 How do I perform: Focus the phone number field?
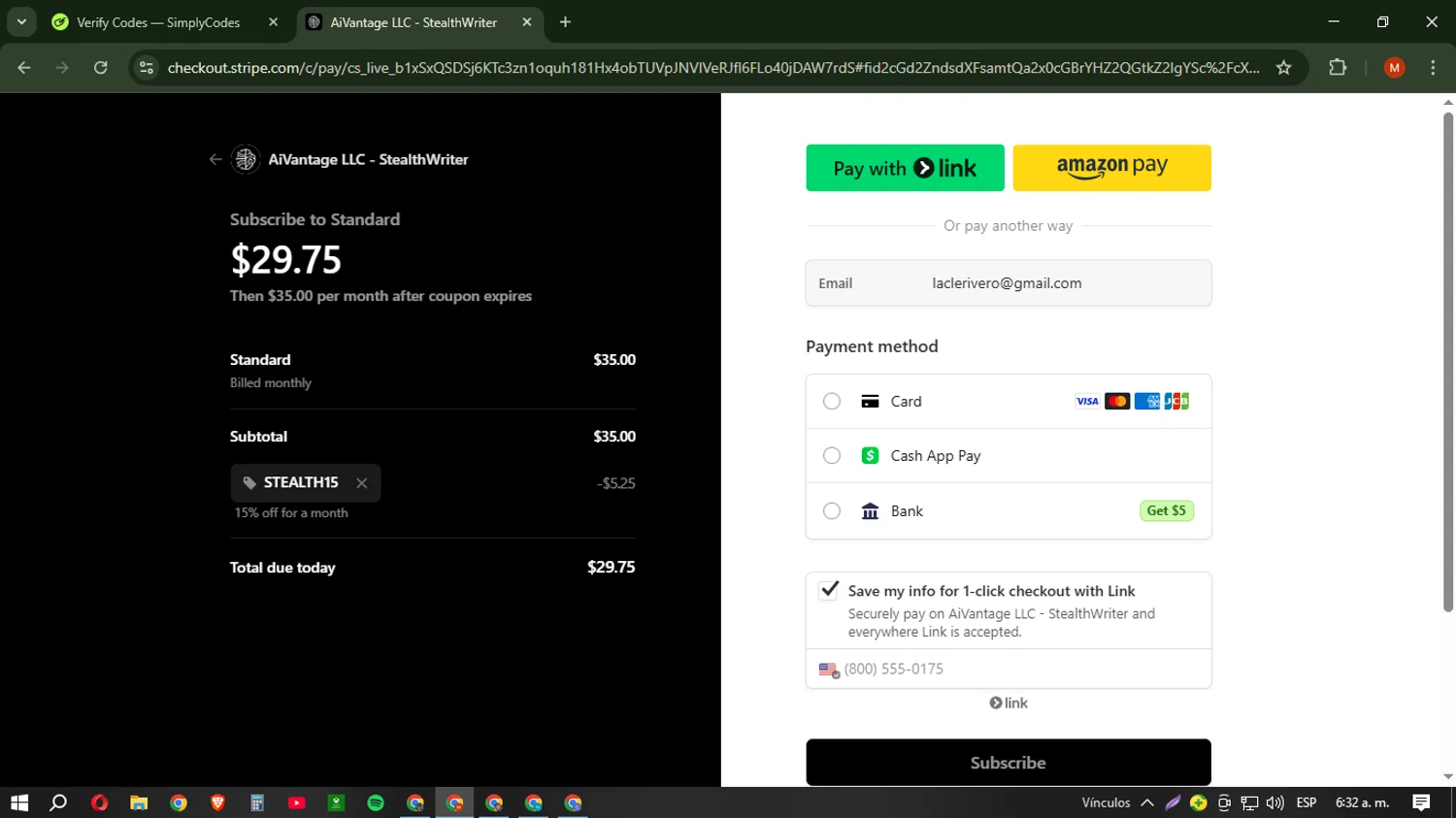1009,669
